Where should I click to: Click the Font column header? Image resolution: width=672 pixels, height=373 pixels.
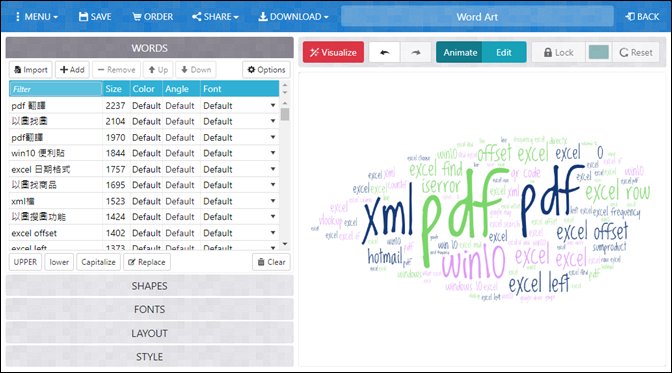click(x=240, y=89)
